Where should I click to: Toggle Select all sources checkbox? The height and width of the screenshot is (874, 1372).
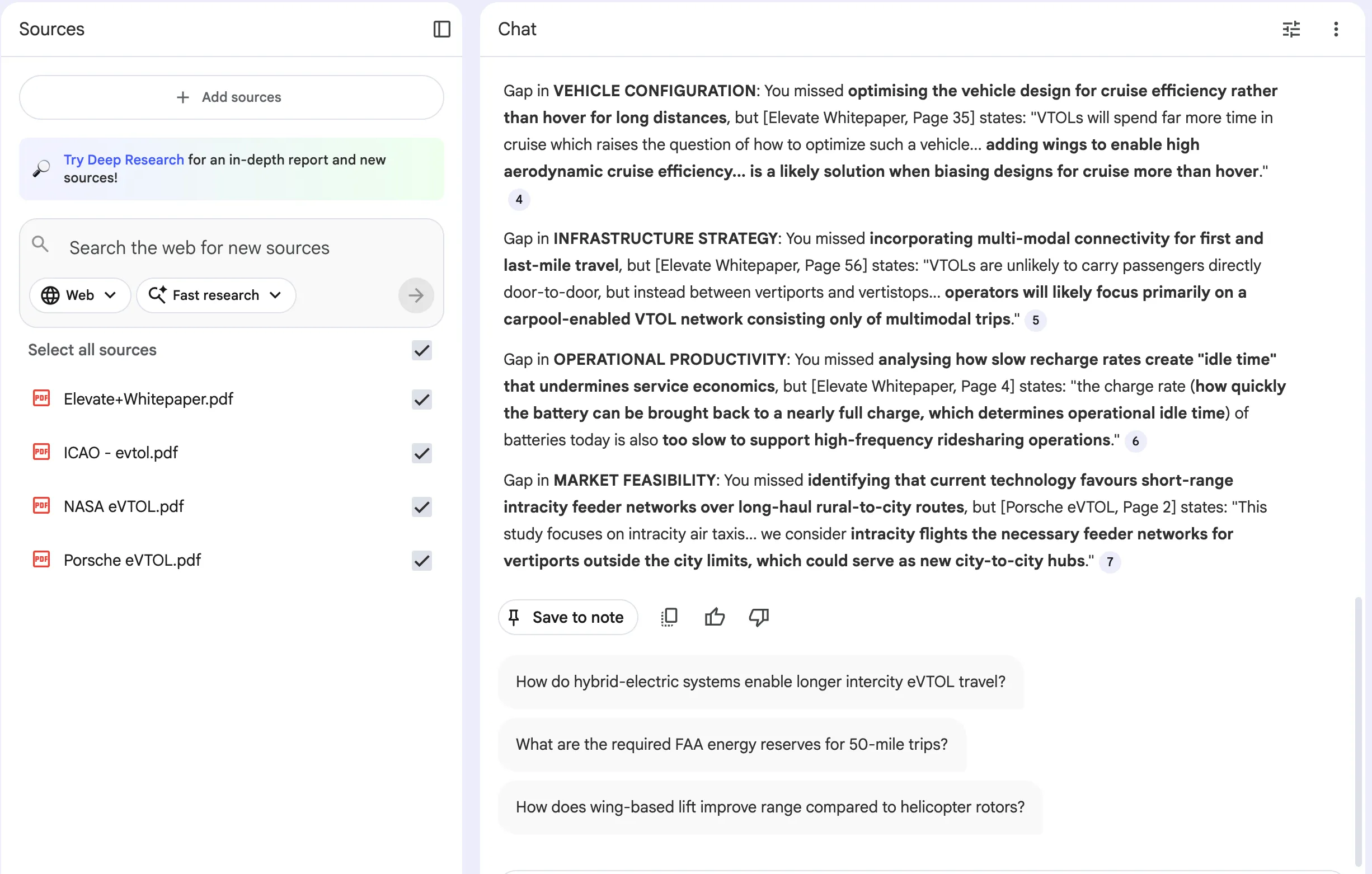[422, 350]
